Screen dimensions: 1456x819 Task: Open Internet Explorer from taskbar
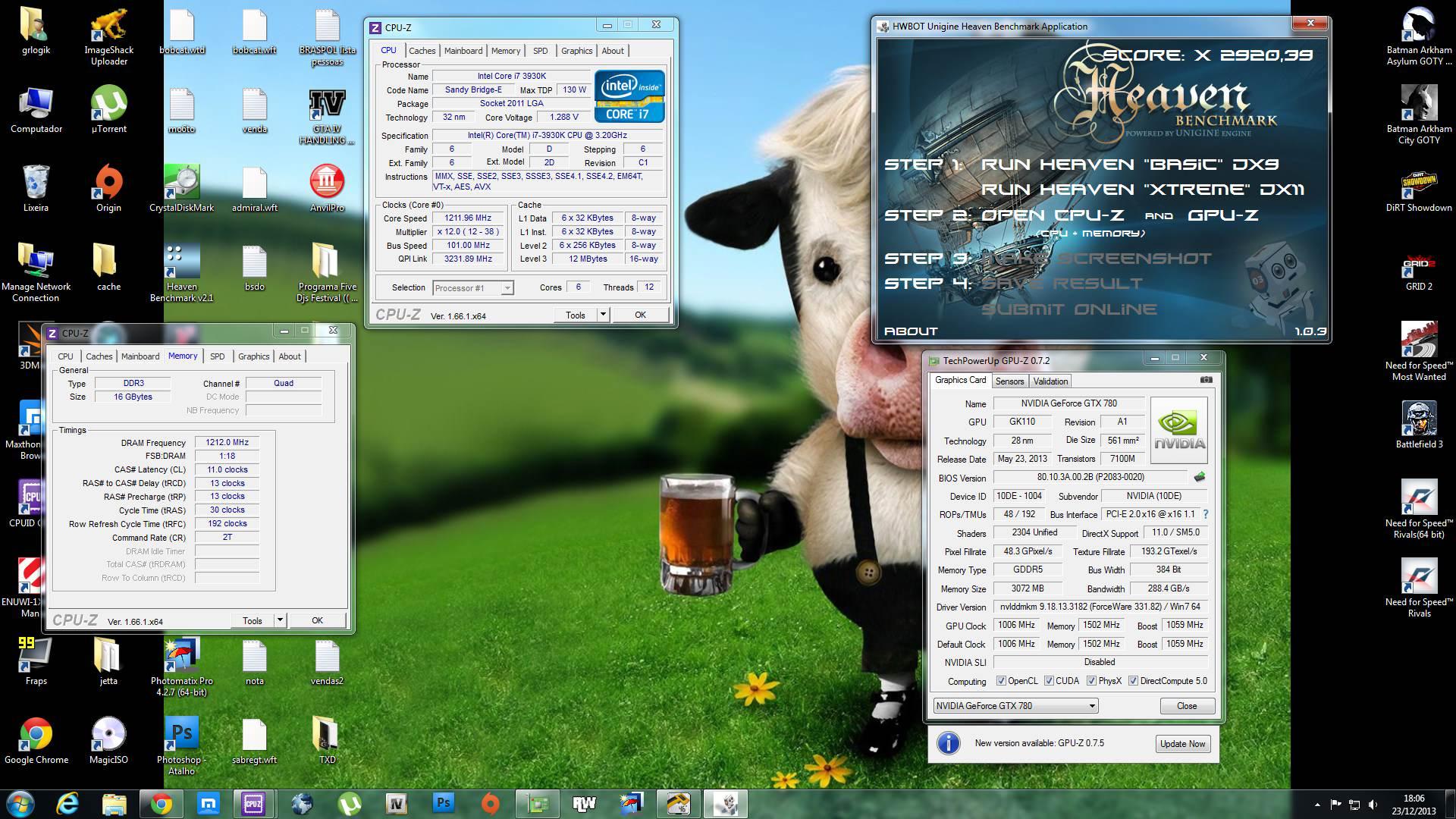pos(67,804)
